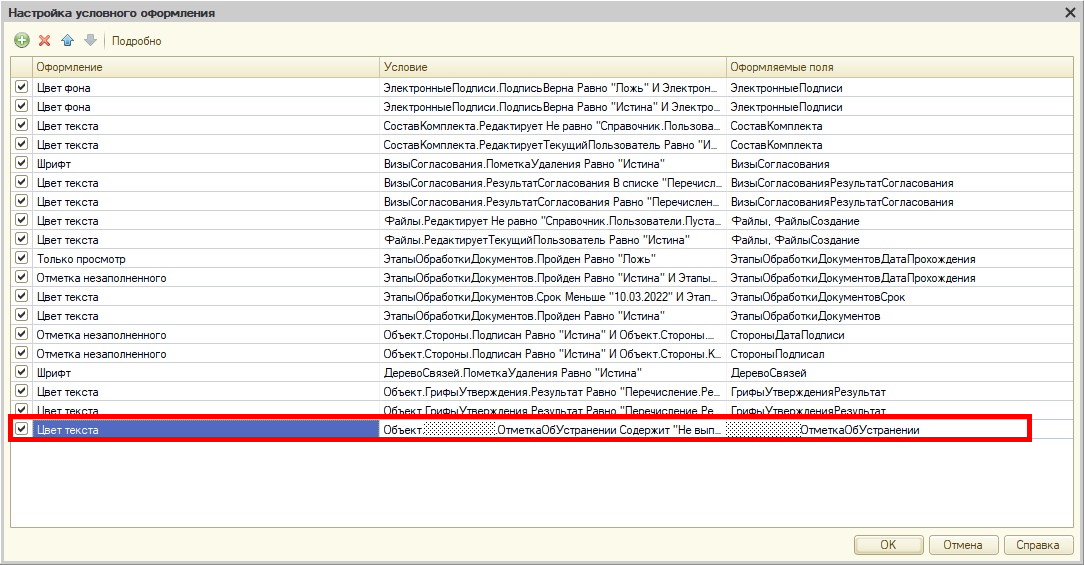Image resolution: width=1084 pixels, height=565 pixels.
Task: Uncheck the row with СоставКомплекта.Редактирует Не равно condition
Action: click(x=21, y=125)
